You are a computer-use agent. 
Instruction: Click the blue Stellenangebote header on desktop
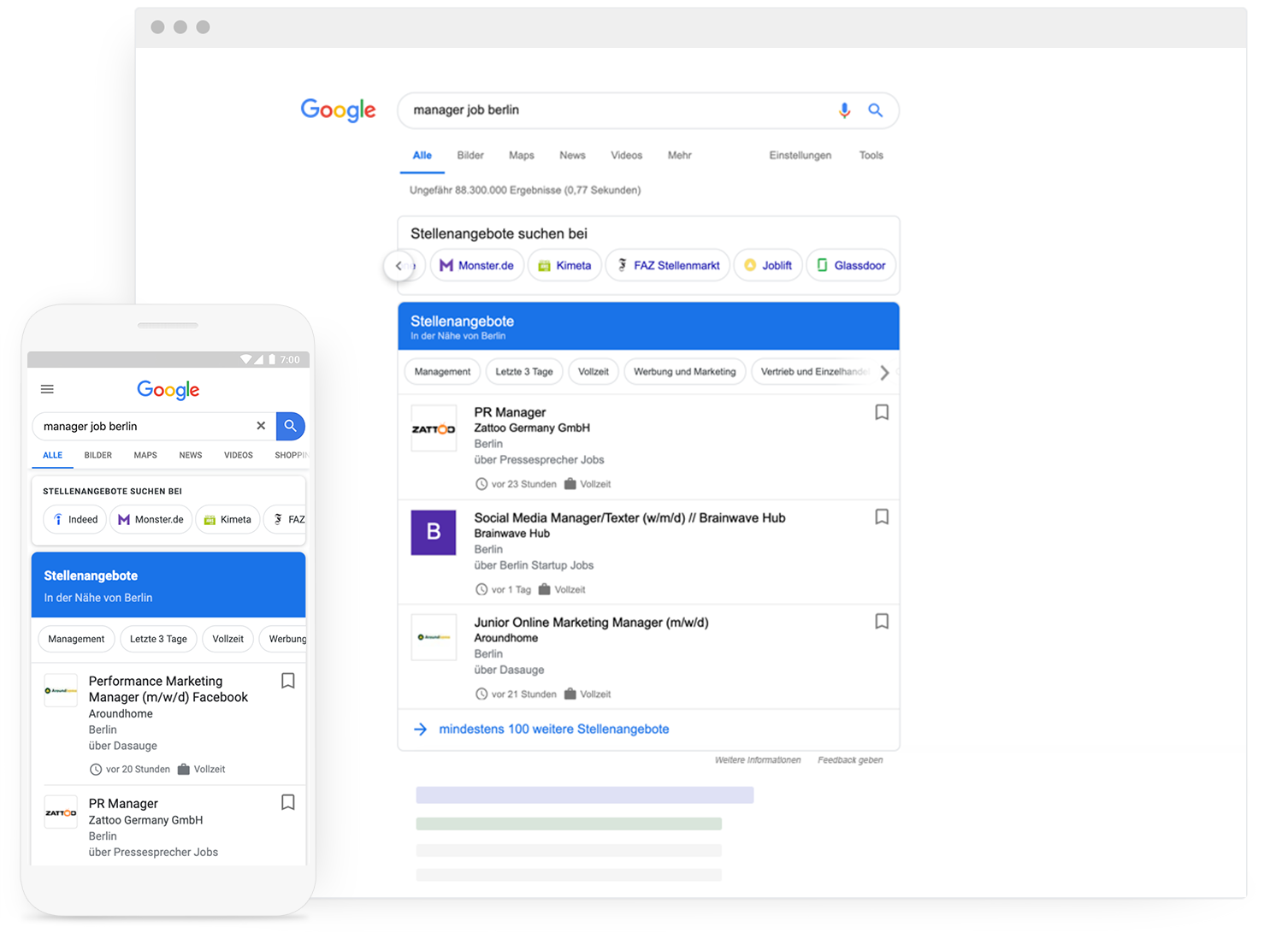point(648,327)
